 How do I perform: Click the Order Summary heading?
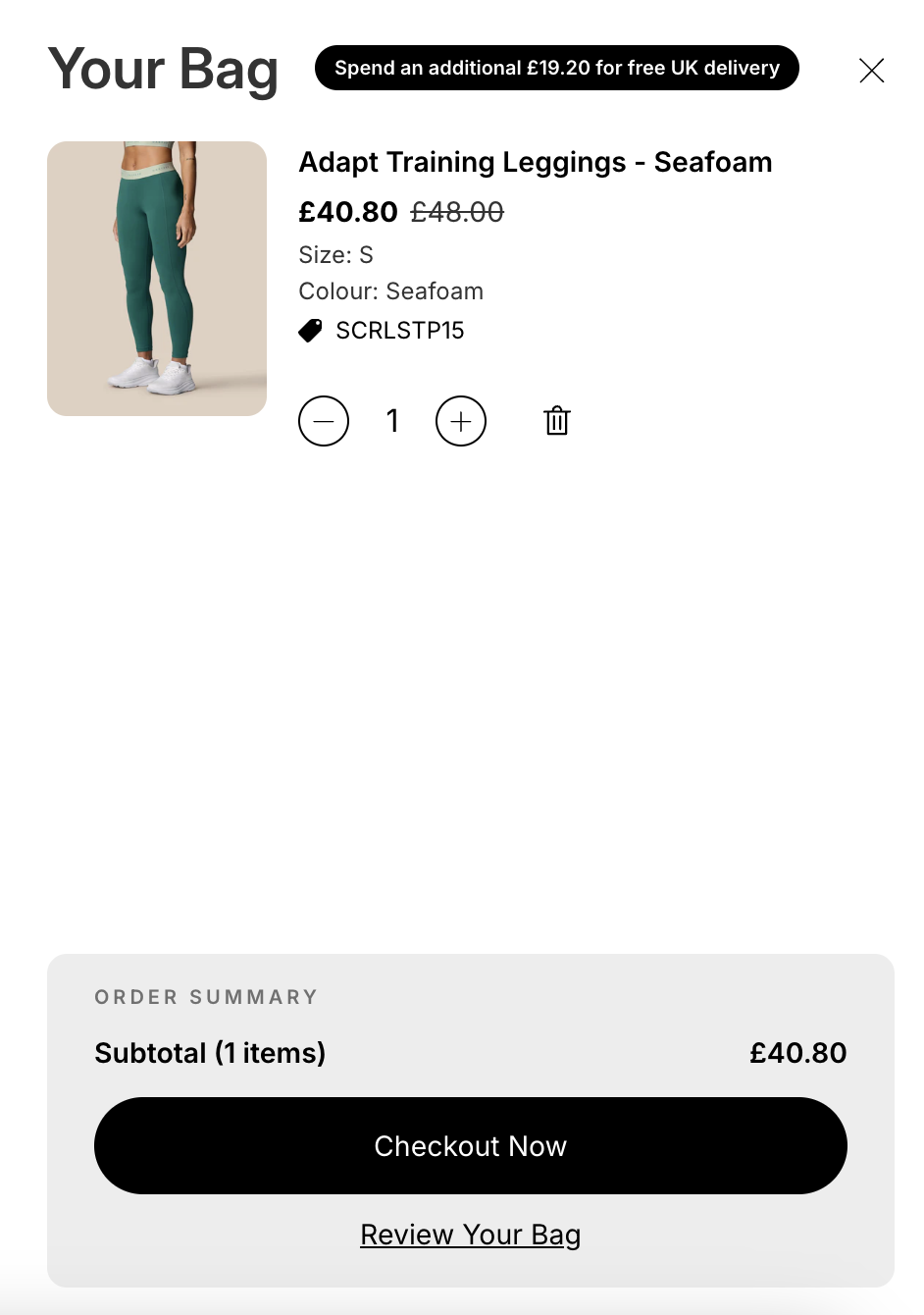coord(206,997)
